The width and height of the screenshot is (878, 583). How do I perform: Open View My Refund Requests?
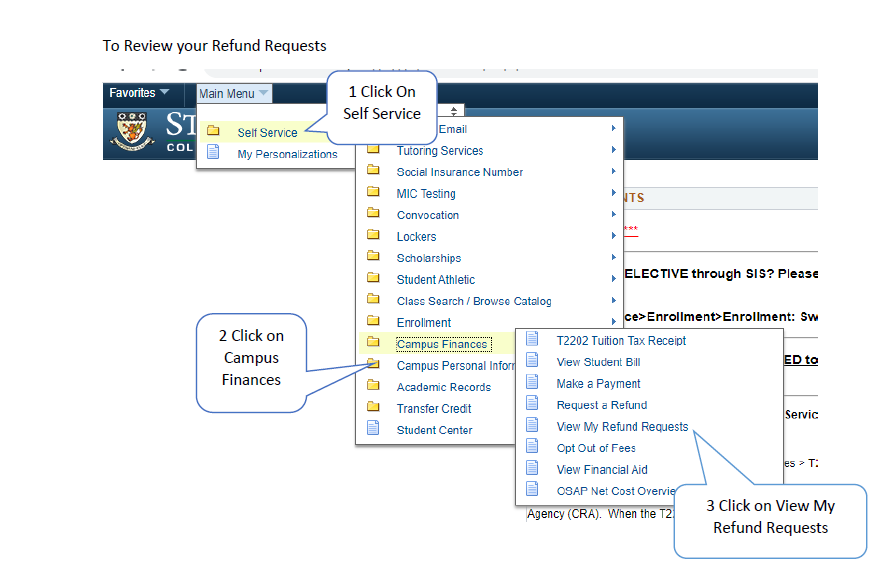pyautogui.click(x=622, y=427)
